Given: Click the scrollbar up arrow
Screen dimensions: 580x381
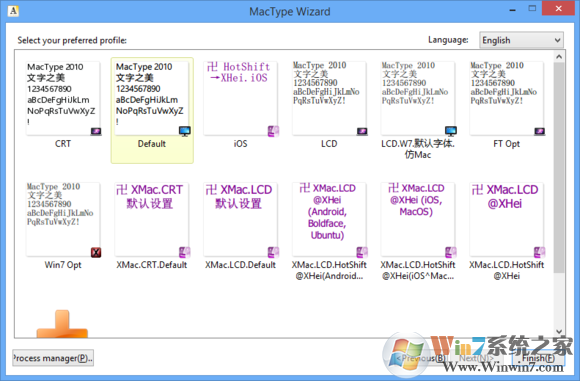Looking at the screenshot, I should pyautogui.click(x=559, y=57).
